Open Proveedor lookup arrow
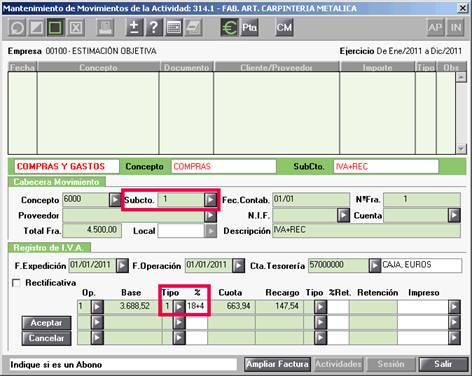 click(x=210, y=216)
